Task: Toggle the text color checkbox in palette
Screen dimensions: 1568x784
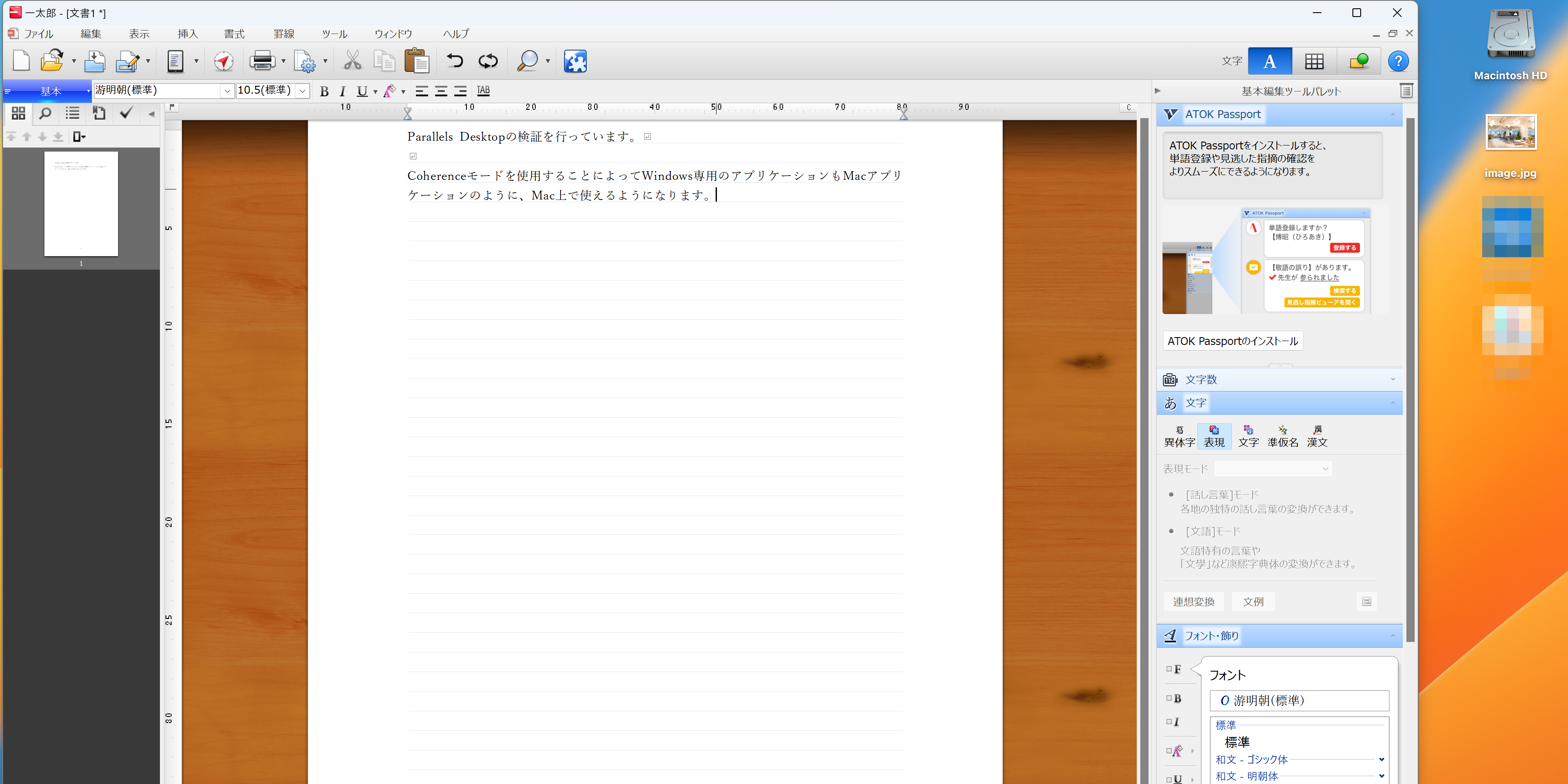Action: tap(1169, 750)
